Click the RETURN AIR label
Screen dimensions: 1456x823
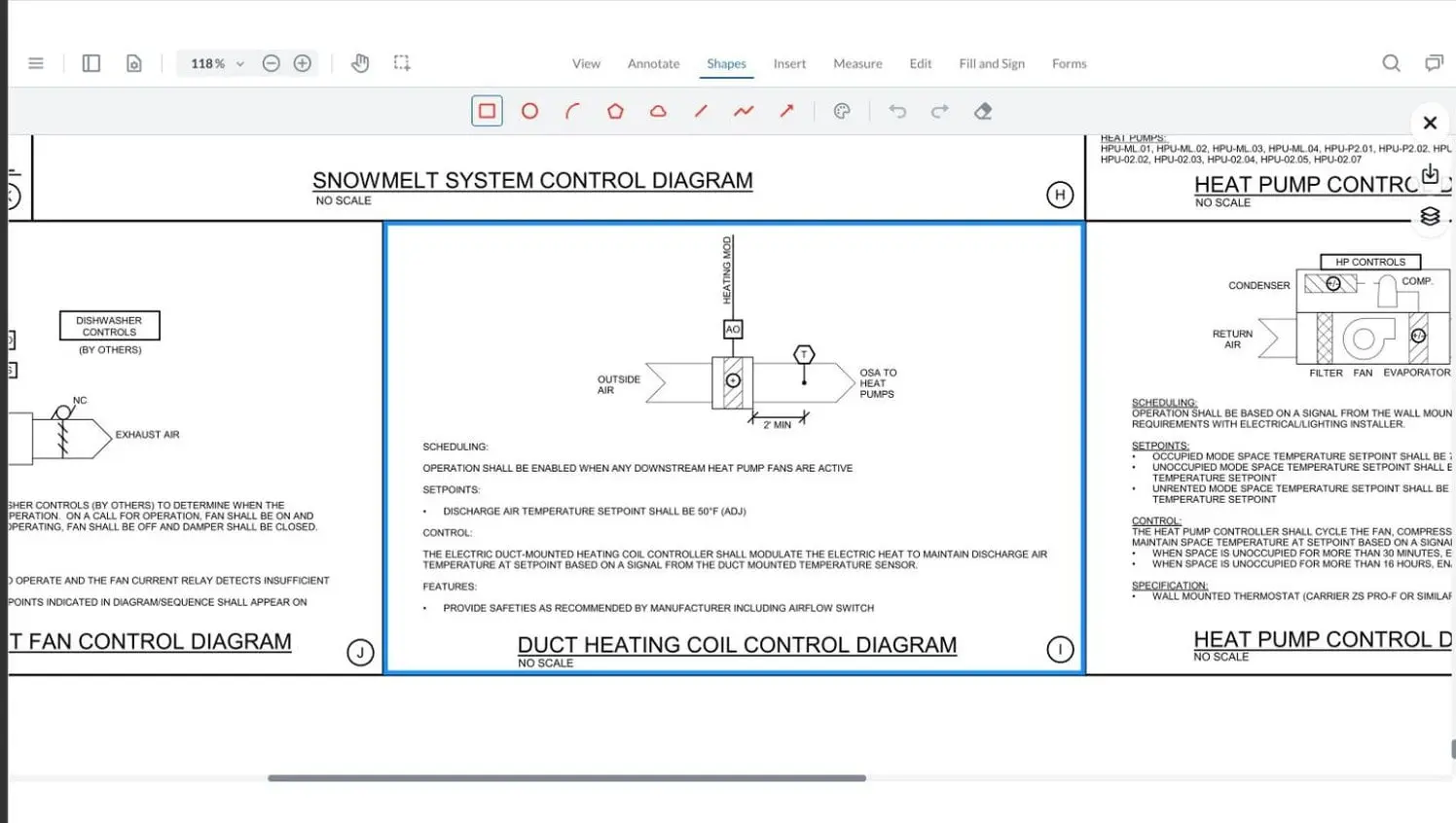tap(1232, 339)
